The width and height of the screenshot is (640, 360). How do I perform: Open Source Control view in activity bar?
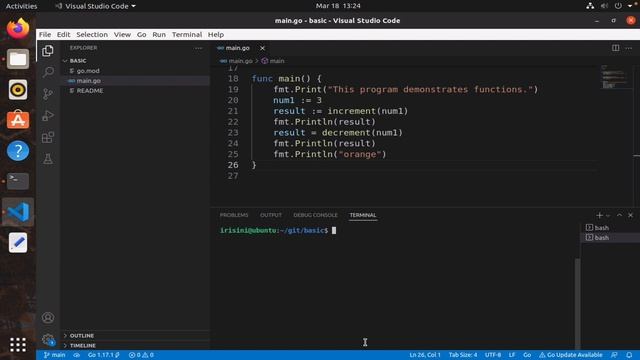click(48, 94)
